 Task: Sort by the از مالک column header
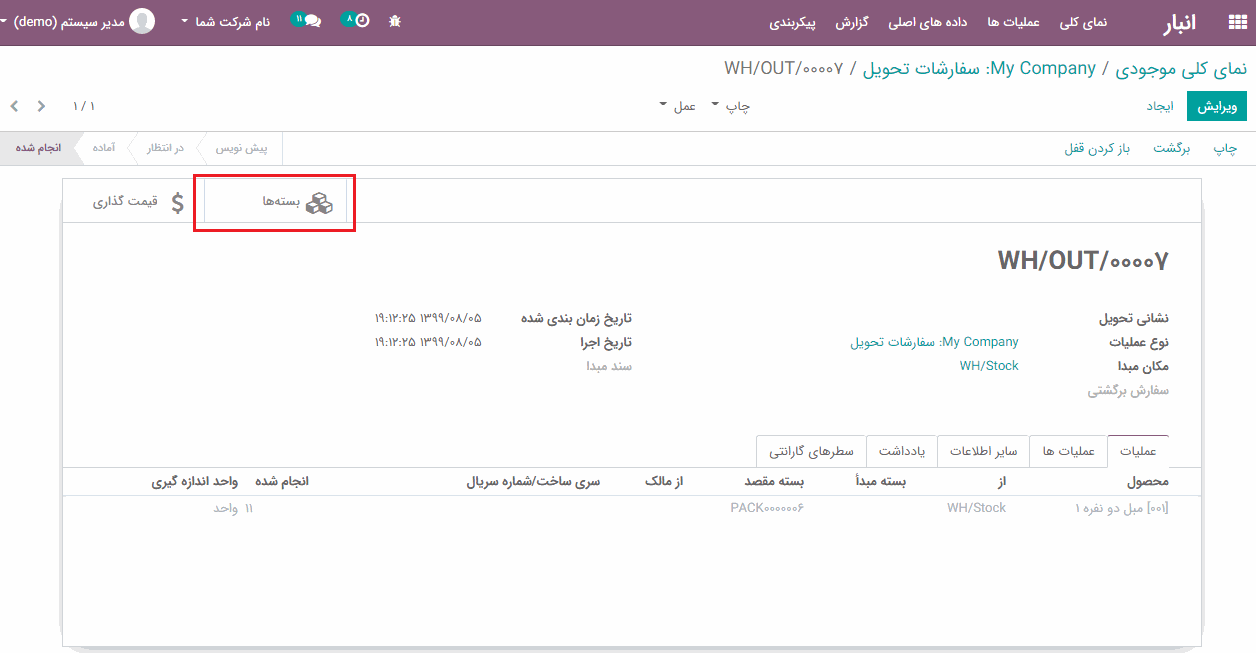pos(664,482)
